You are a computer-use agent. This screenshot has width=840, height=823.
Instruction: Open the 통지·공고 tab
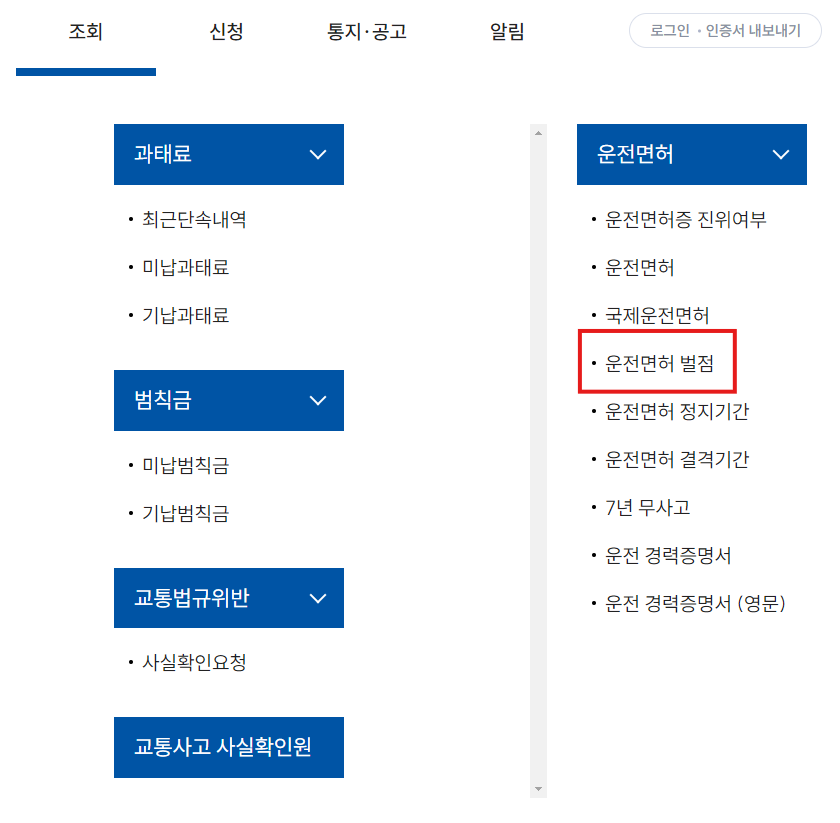point(367,31)
